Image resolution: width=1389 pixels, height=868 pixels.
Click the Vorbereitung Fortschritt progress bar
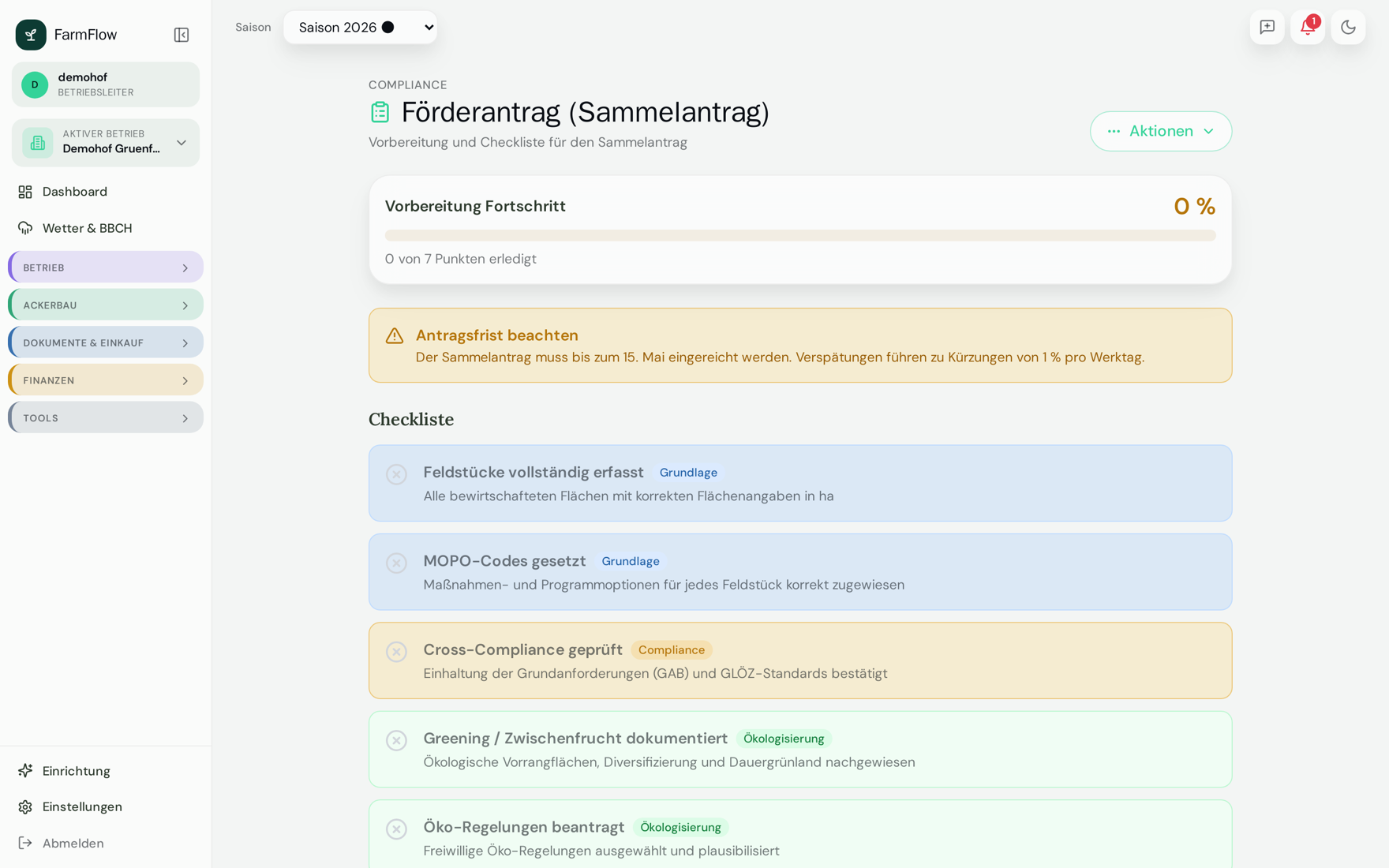point(800,235)
